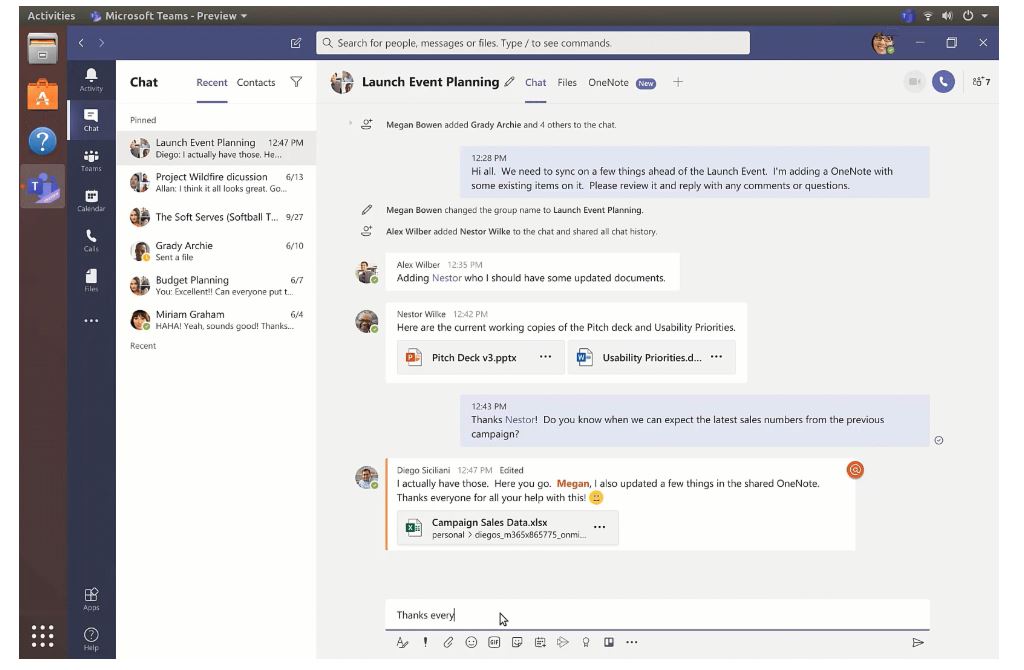Send the message with arrow icon
The width and height of the screenshot is (1024, 670).
[918, 643]
